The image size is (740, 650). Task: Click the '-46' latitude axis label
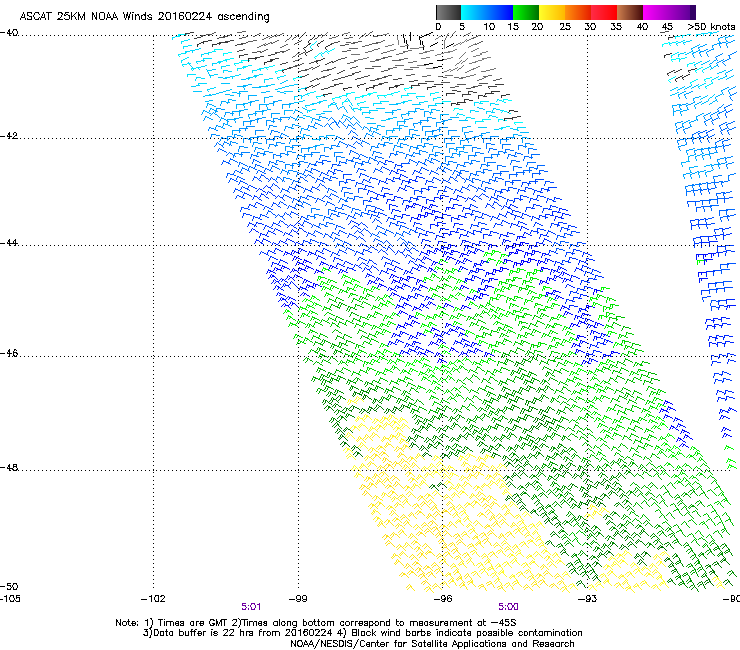(9, 354)
